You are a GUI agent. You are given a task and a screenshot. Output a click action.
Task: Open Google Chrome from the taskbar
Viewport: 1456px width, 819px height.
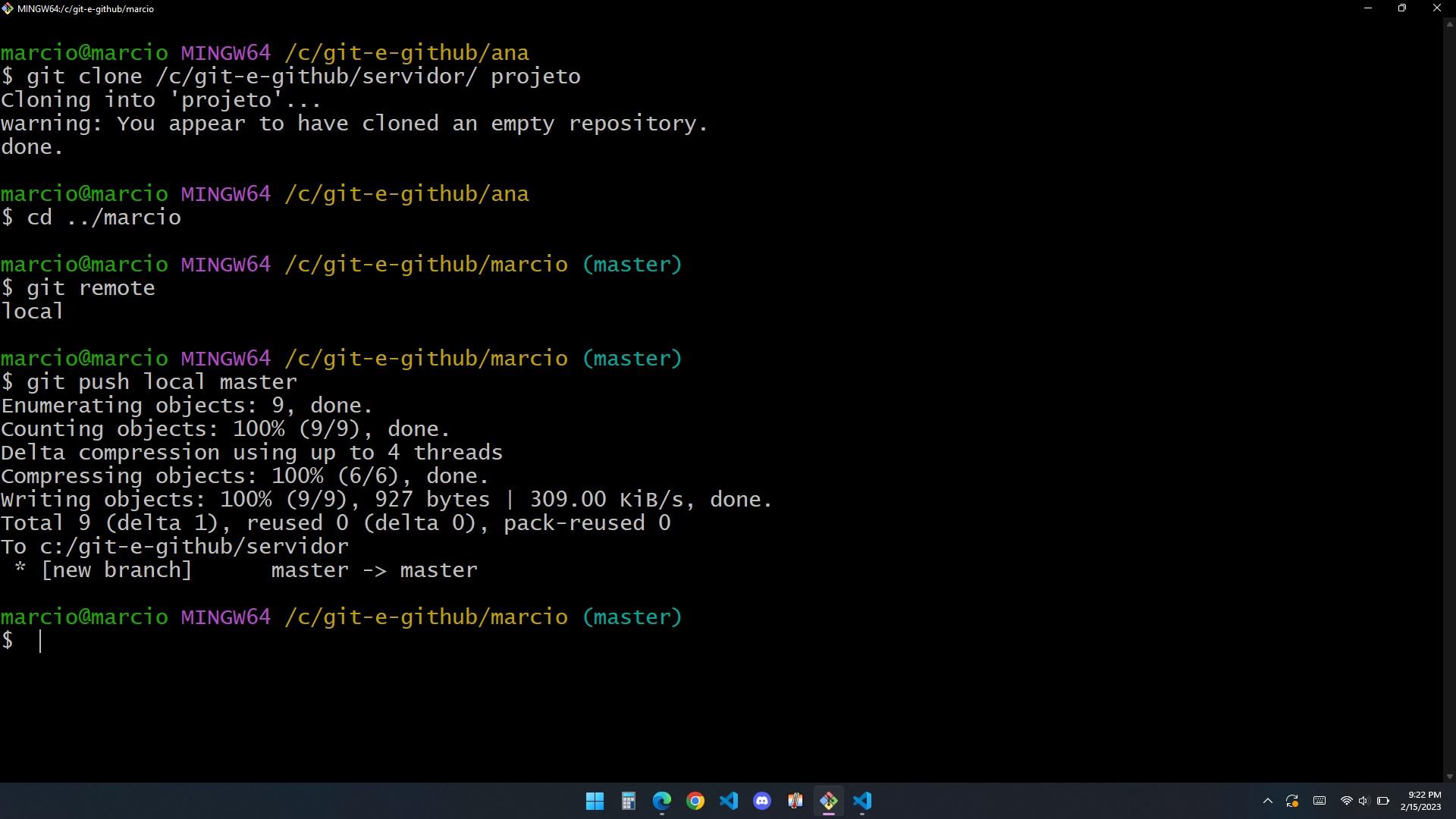pos(695,801)
